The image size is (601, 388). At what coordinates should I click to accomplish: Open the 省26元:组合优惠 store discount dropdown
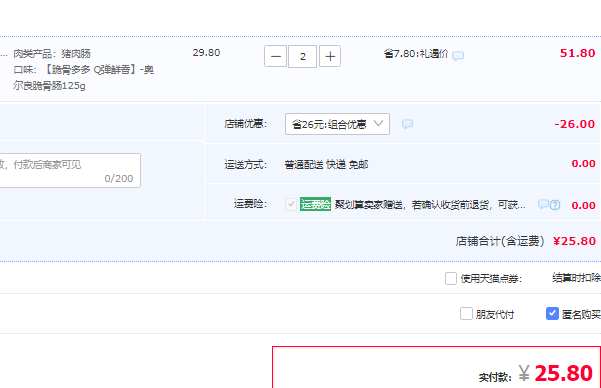pyautogui.click(x=337, y=124)
